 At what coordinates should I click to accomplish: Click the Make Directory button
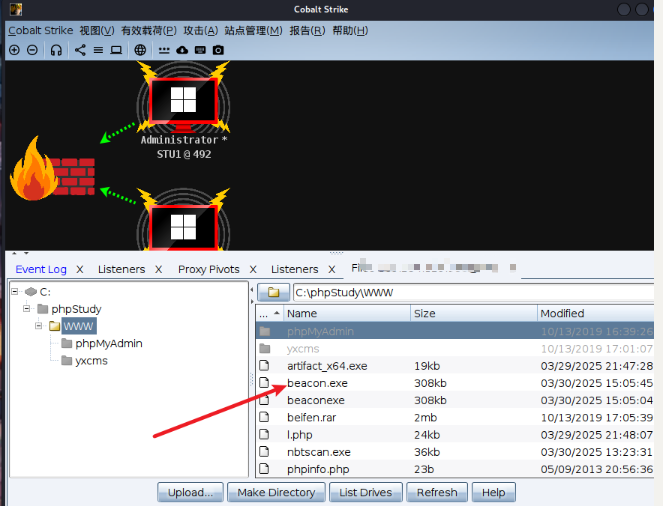276,492
